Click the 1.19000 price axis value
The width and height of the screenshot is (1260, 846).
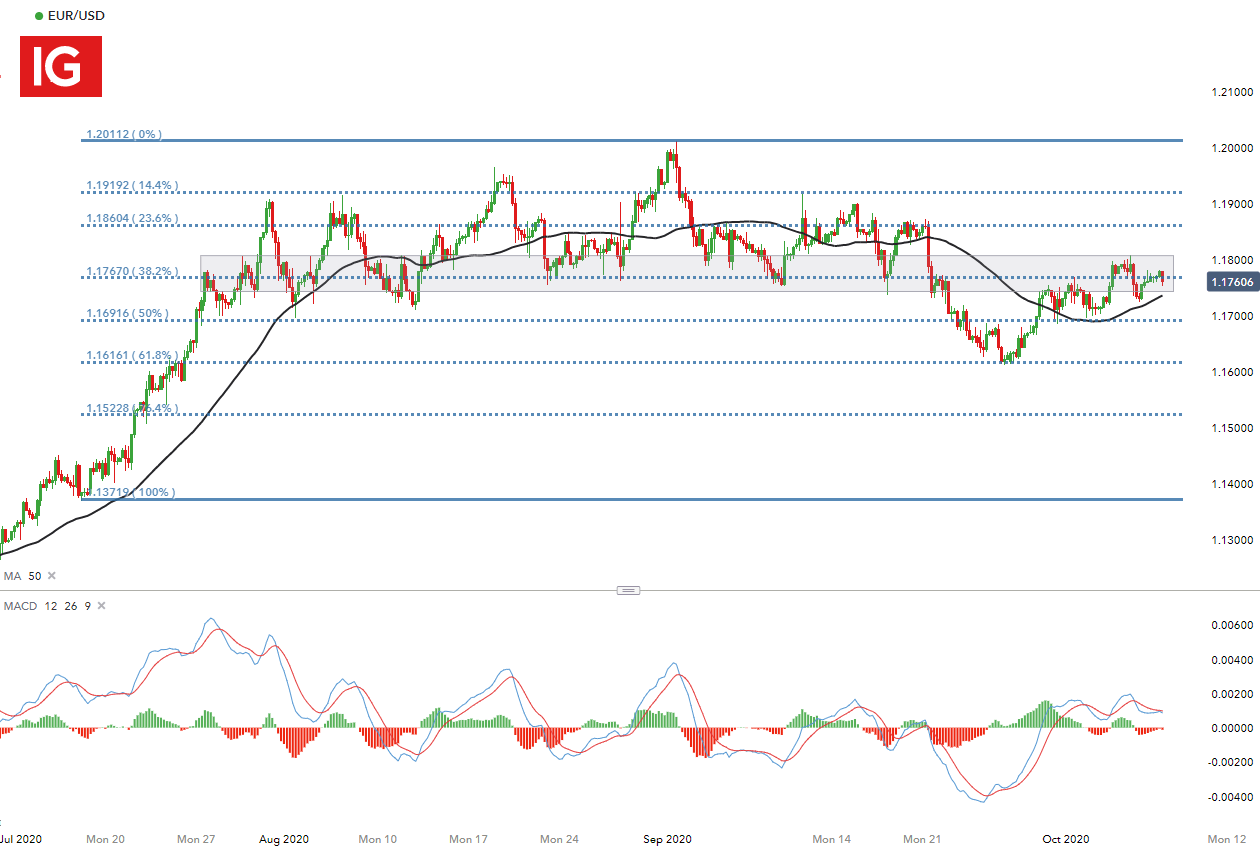(x=1232, y=204)
